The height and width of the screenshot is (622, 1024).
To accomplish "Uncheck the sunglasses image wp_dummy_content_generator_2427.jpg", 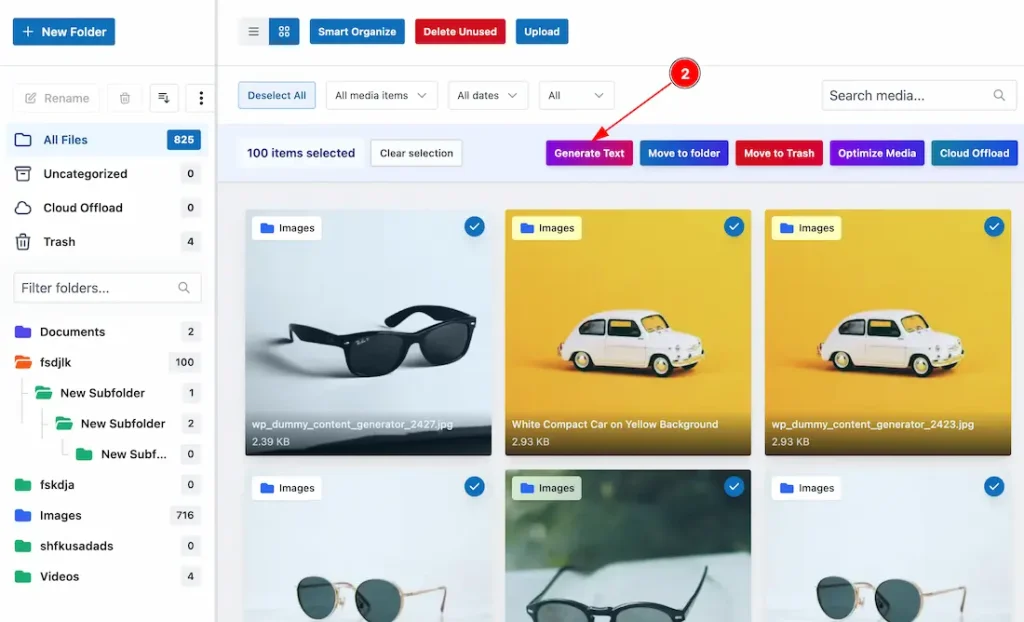I will point(474,227).
